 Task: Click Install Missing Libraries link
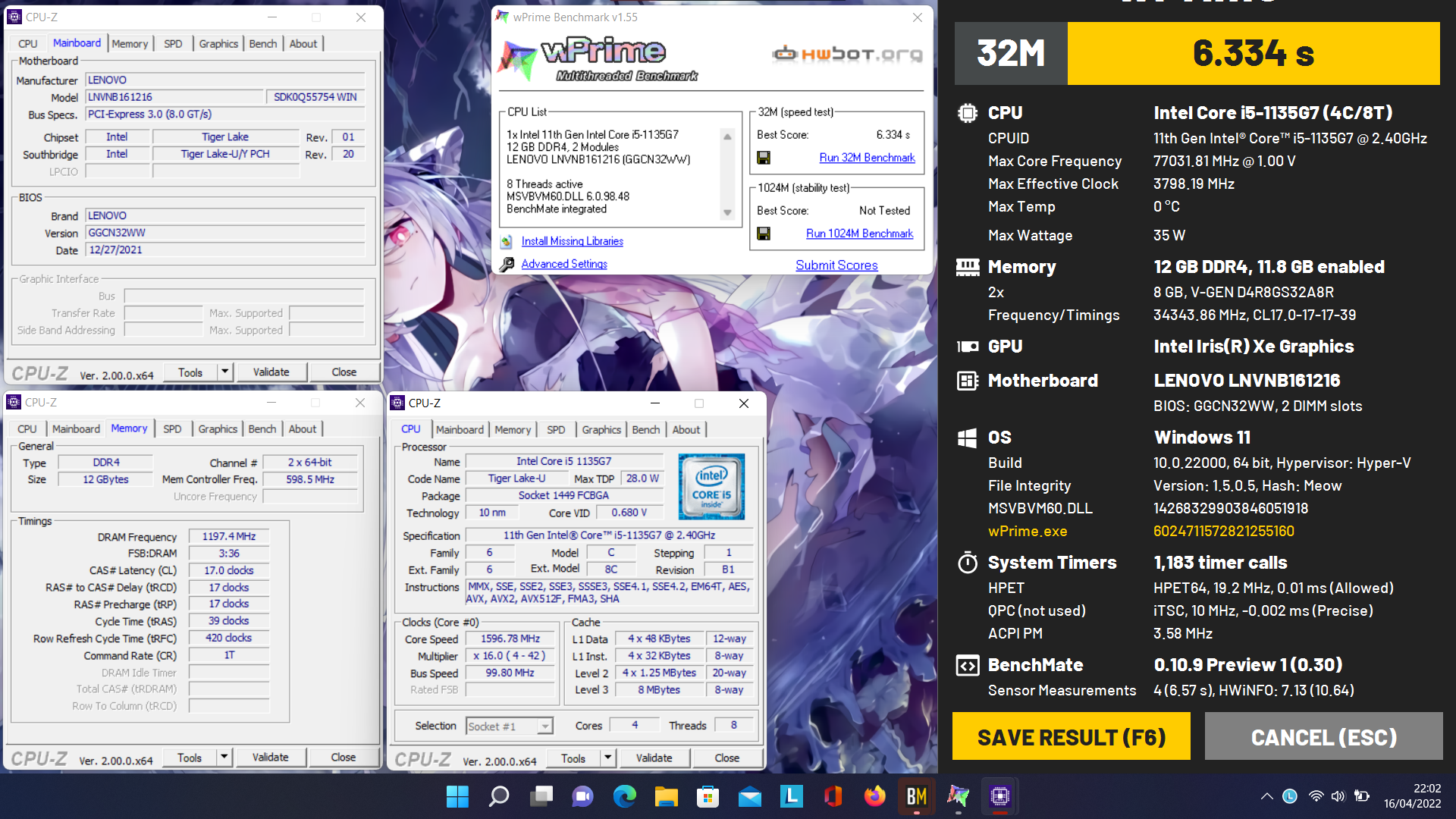click(573, 241)
